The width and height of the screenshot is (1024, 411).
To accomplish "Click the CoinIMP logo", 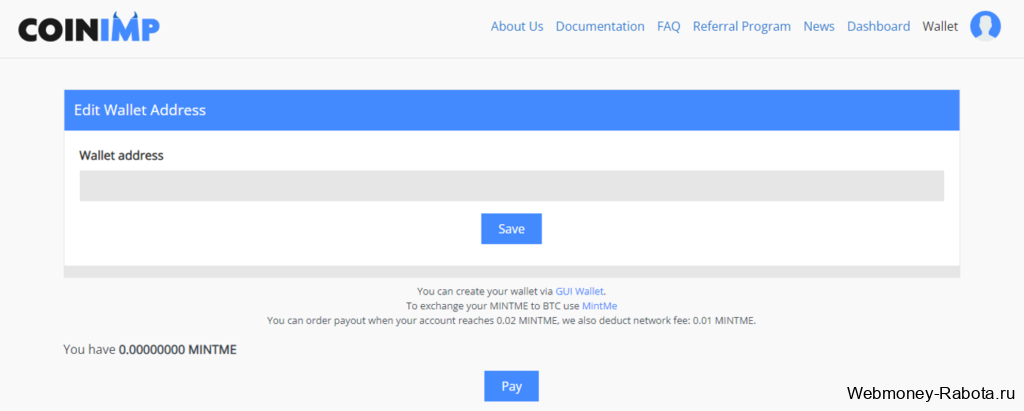I will coord(89,27).
